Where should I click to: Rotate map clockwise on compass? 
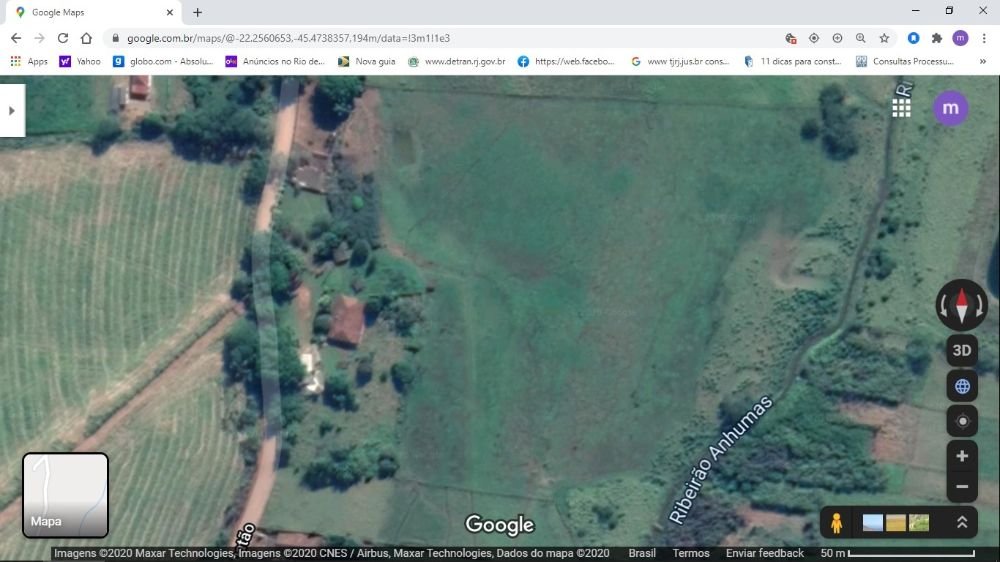point(980,306)
